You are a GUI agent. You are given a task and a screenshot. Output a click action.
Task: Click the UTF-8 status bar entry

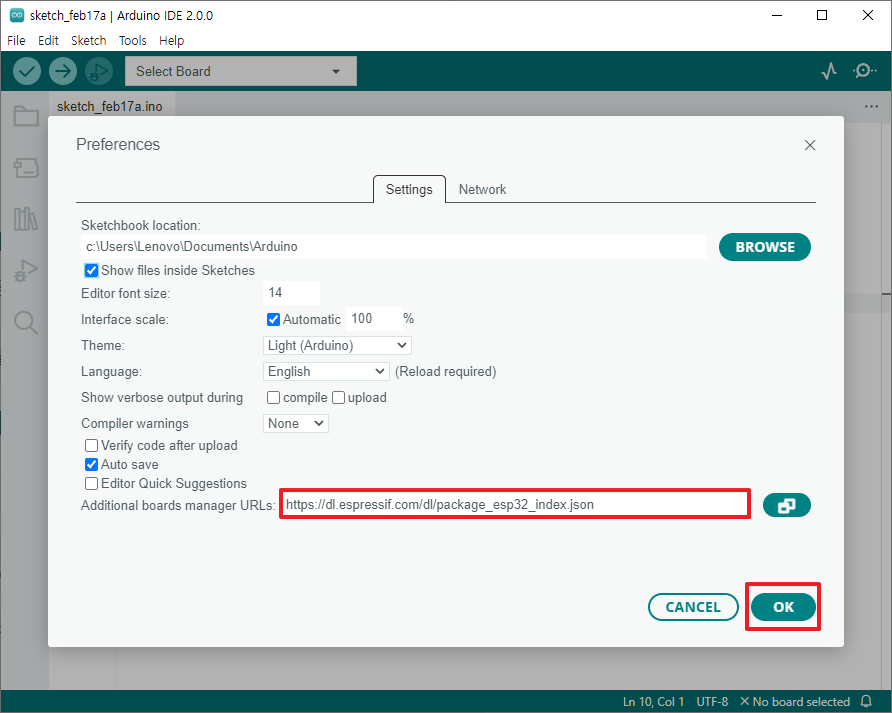pyautogui.click(x=712, y=702)
